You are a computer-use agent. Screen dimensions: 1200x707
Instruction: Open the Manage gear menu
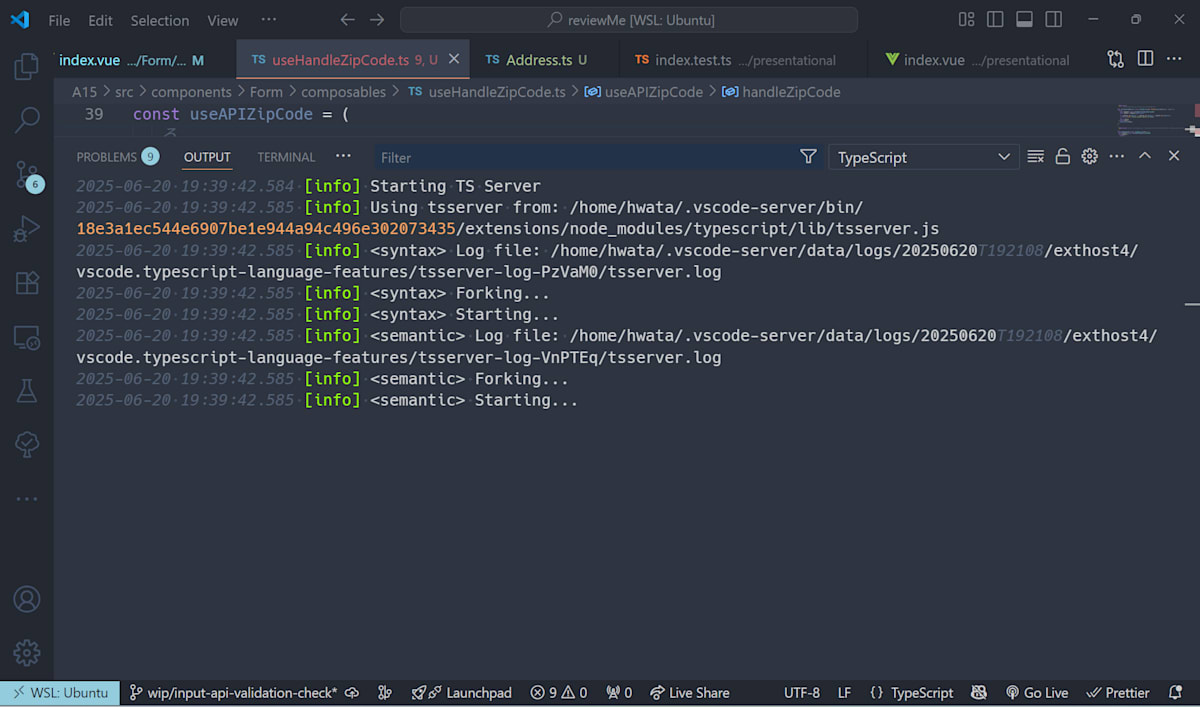(x=26, y=653)
